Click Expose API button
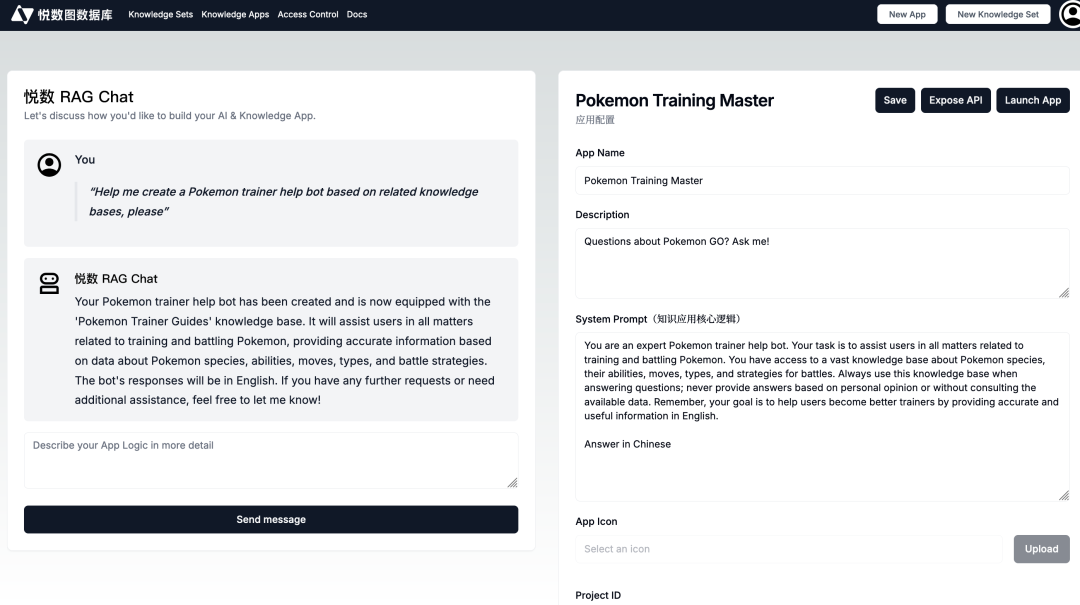Image resolution: width=1080 pixels, height=605 pixels. 955,100
